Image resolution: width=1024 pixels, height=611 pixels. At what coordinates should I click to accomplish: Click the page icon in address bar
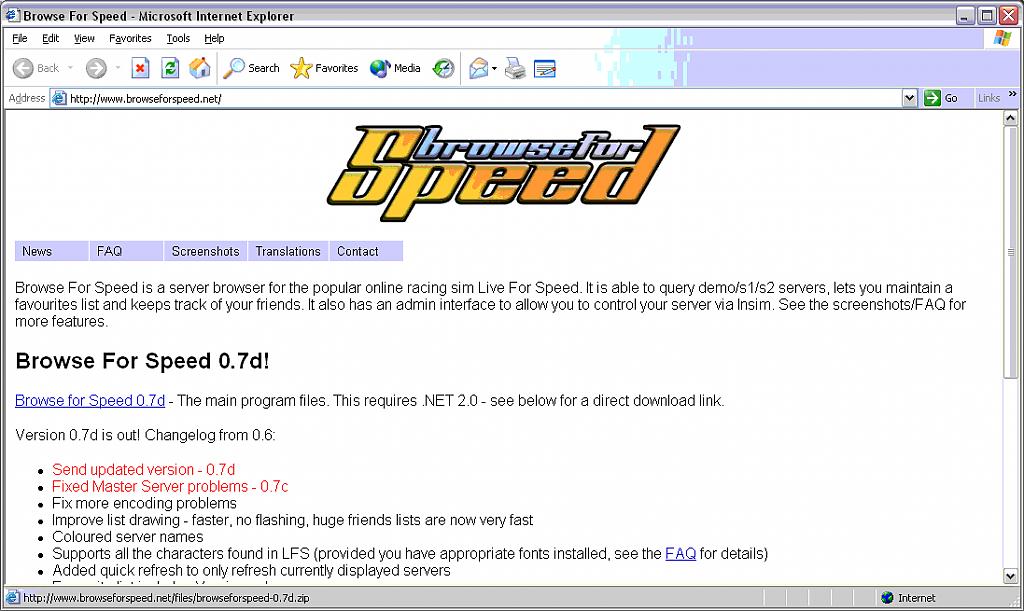pos(59,99)
